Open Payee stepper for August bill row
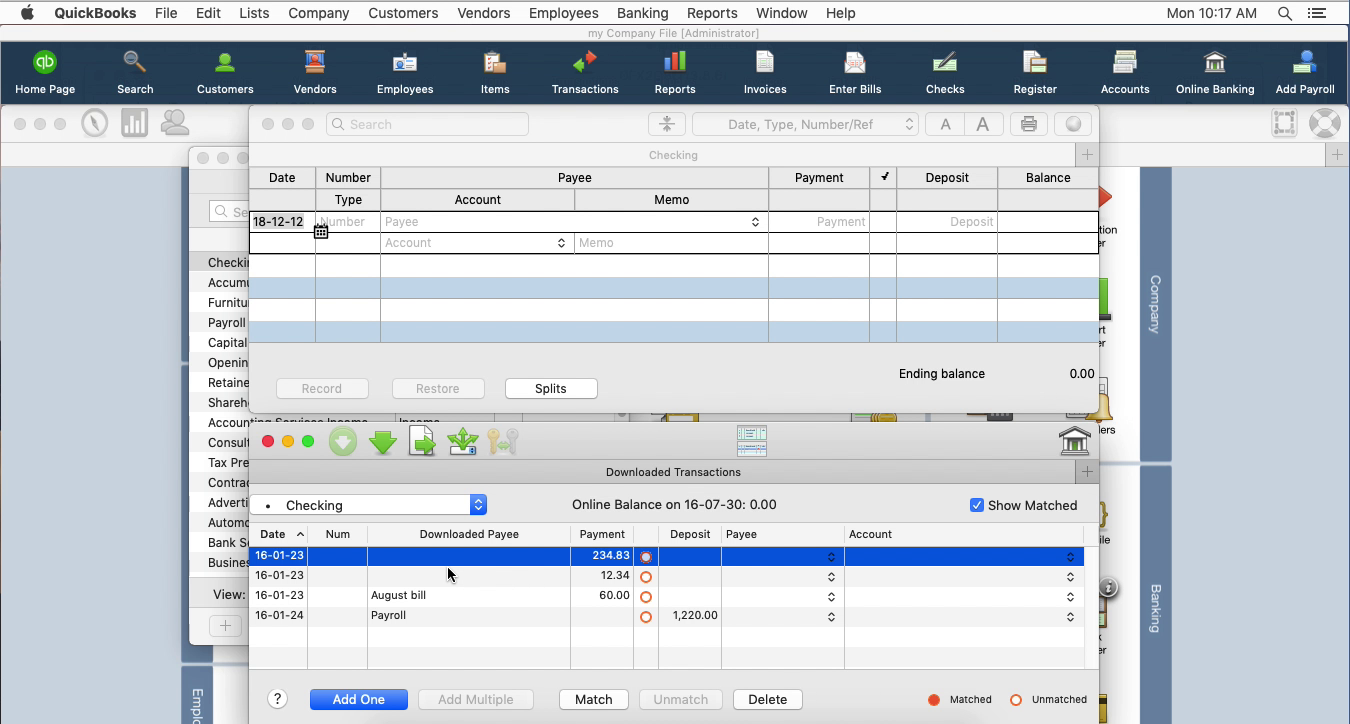This screenshot has width=1350, height=724. click(x=831, y=597)
